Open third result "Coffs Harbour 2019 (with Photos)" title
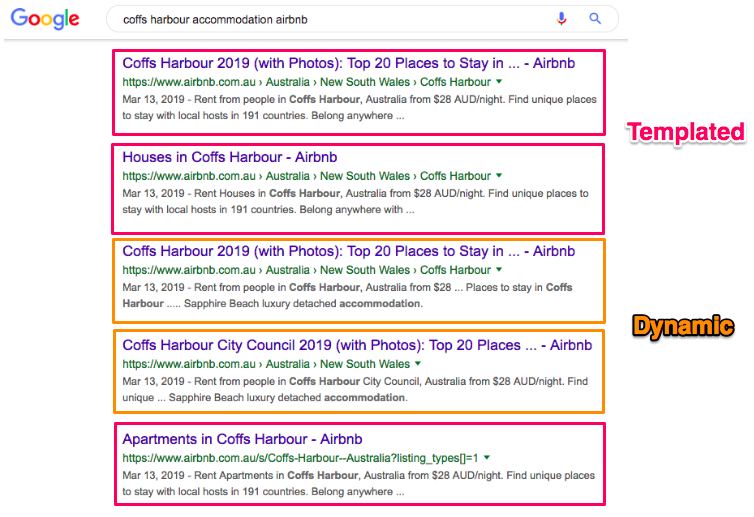 click(x=349, y=251)
